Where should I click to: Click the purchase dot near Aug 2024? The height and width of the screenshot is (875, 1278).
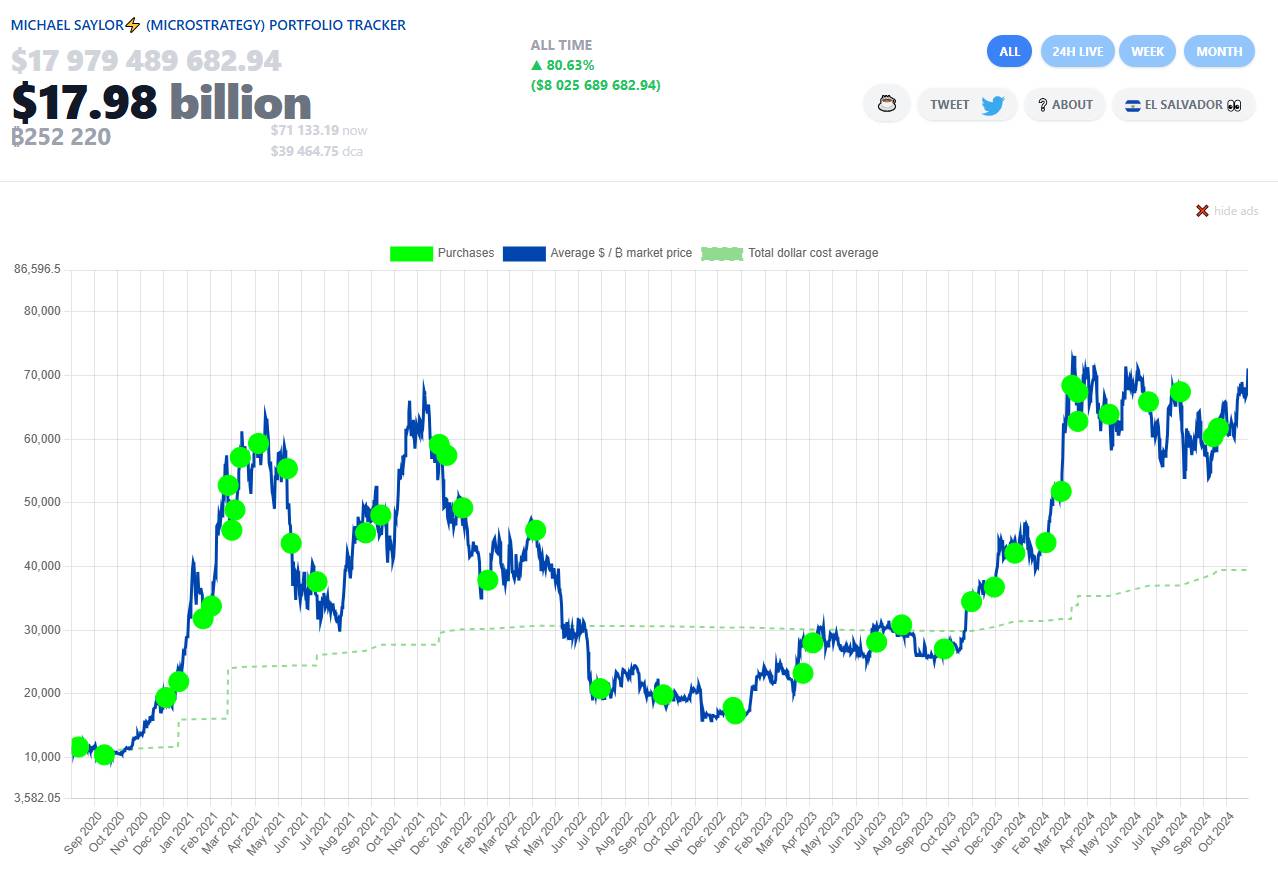point(1180,392)
